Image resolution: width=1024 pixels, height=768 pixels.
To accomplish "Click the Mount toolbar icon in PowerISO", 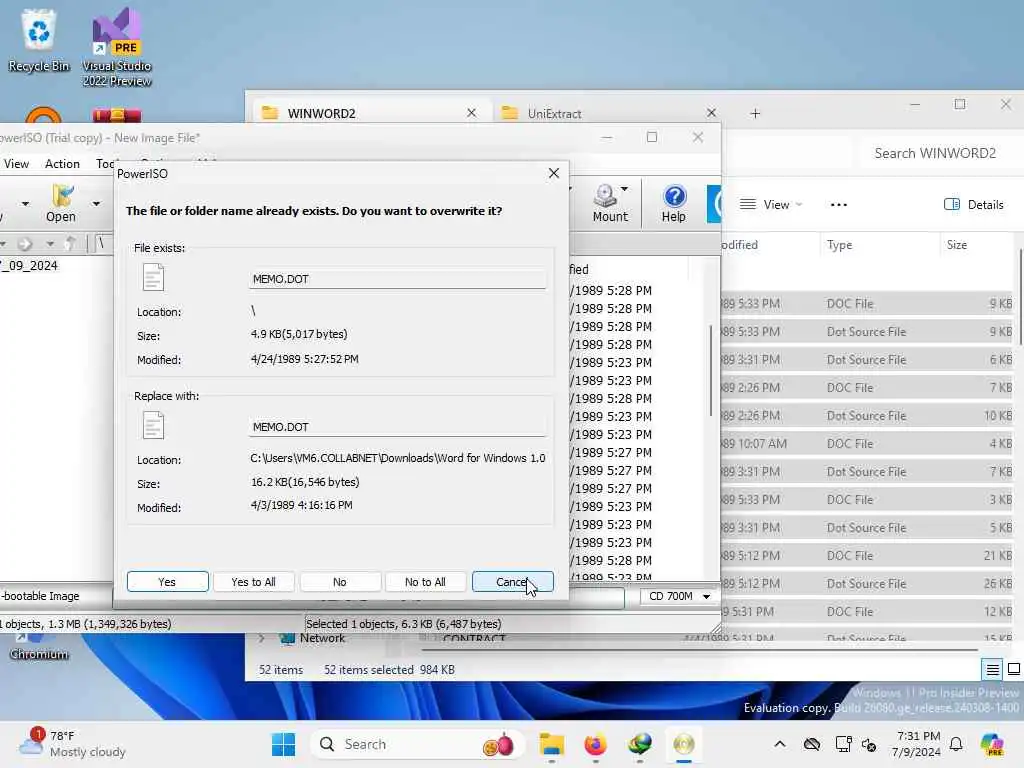I will (x=609, y=203).
